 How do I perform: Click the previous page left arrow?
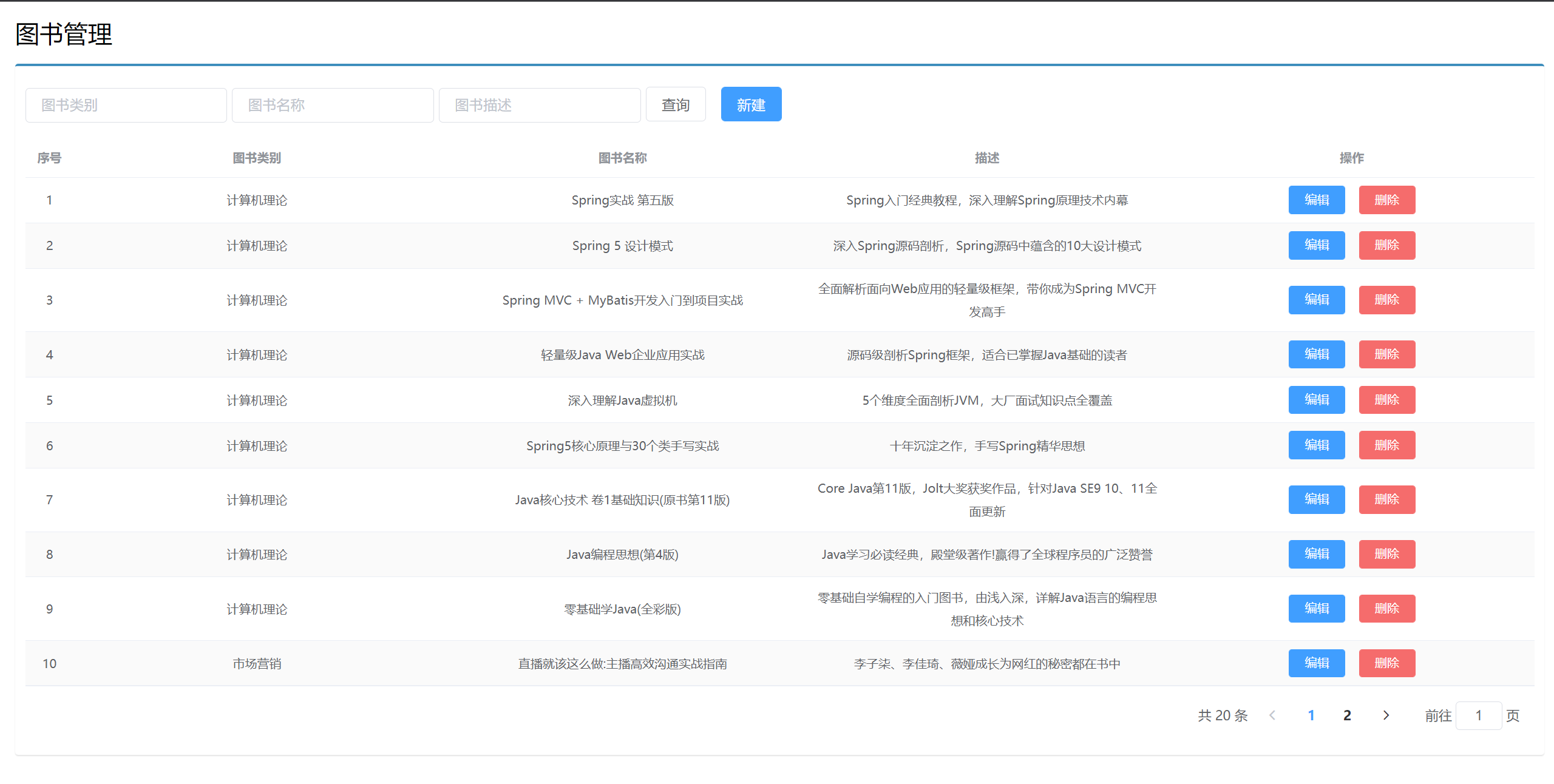(x=1272, y=715)
